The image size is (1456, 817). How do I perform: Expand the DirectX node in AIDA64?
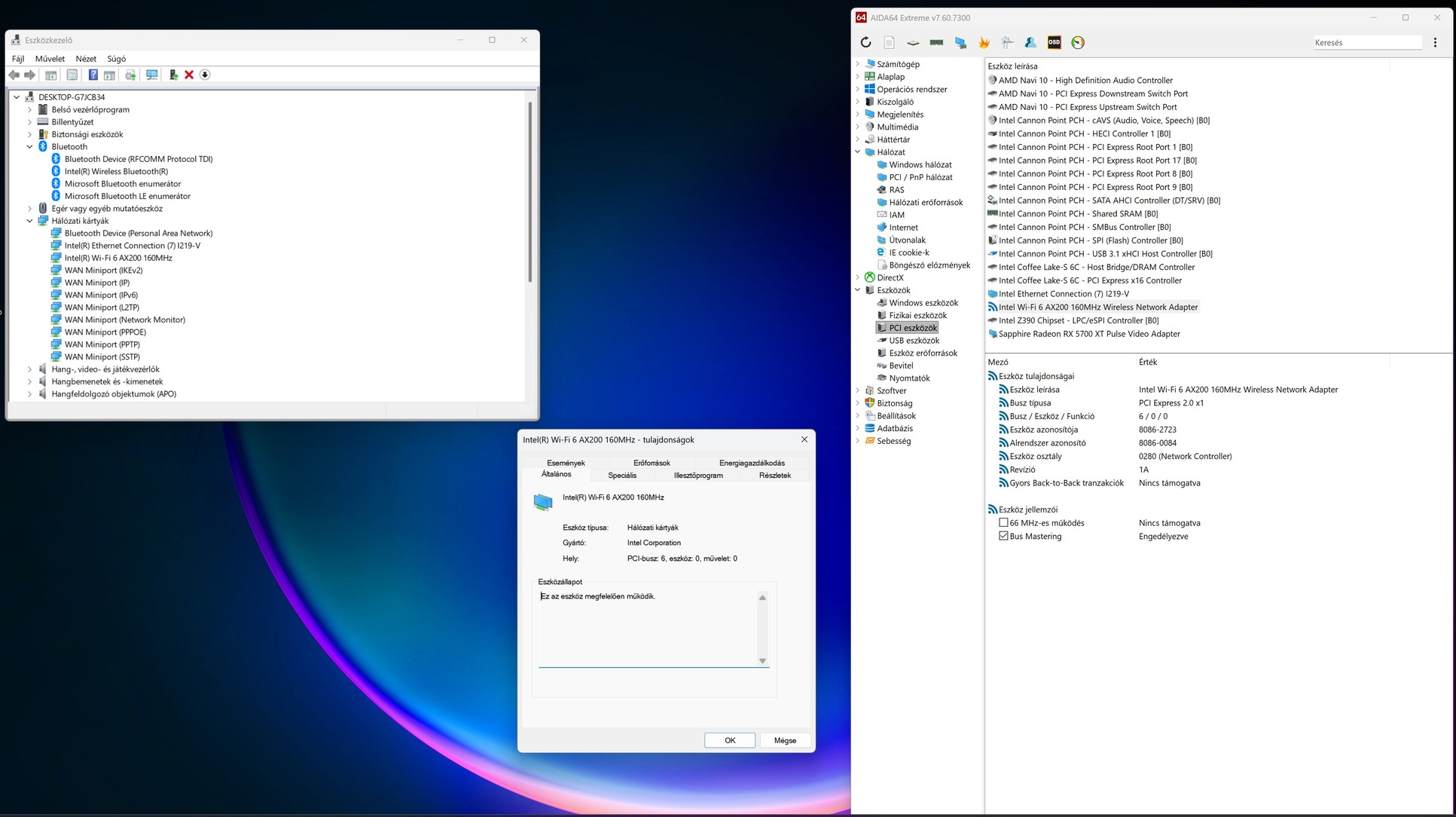point(858,277)
